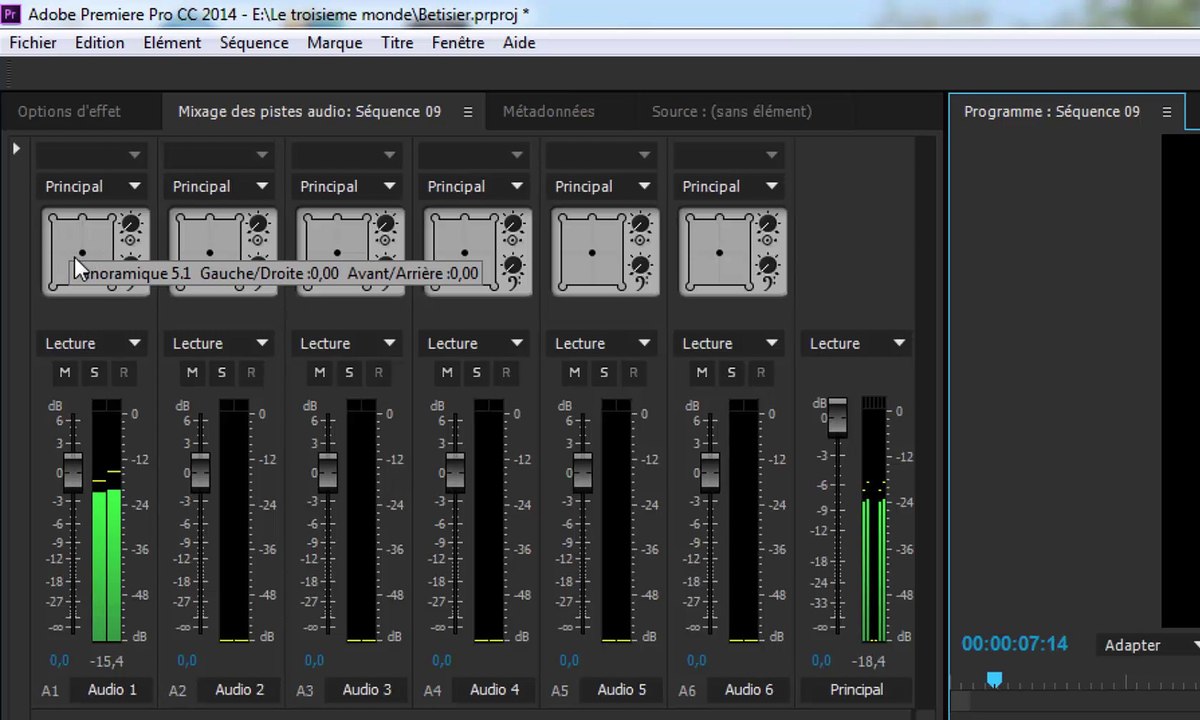Image resolution: width=1200 pixels, height=720 pixels.
Task: Click the Principal track name label
Action: [x=857, y=690]
